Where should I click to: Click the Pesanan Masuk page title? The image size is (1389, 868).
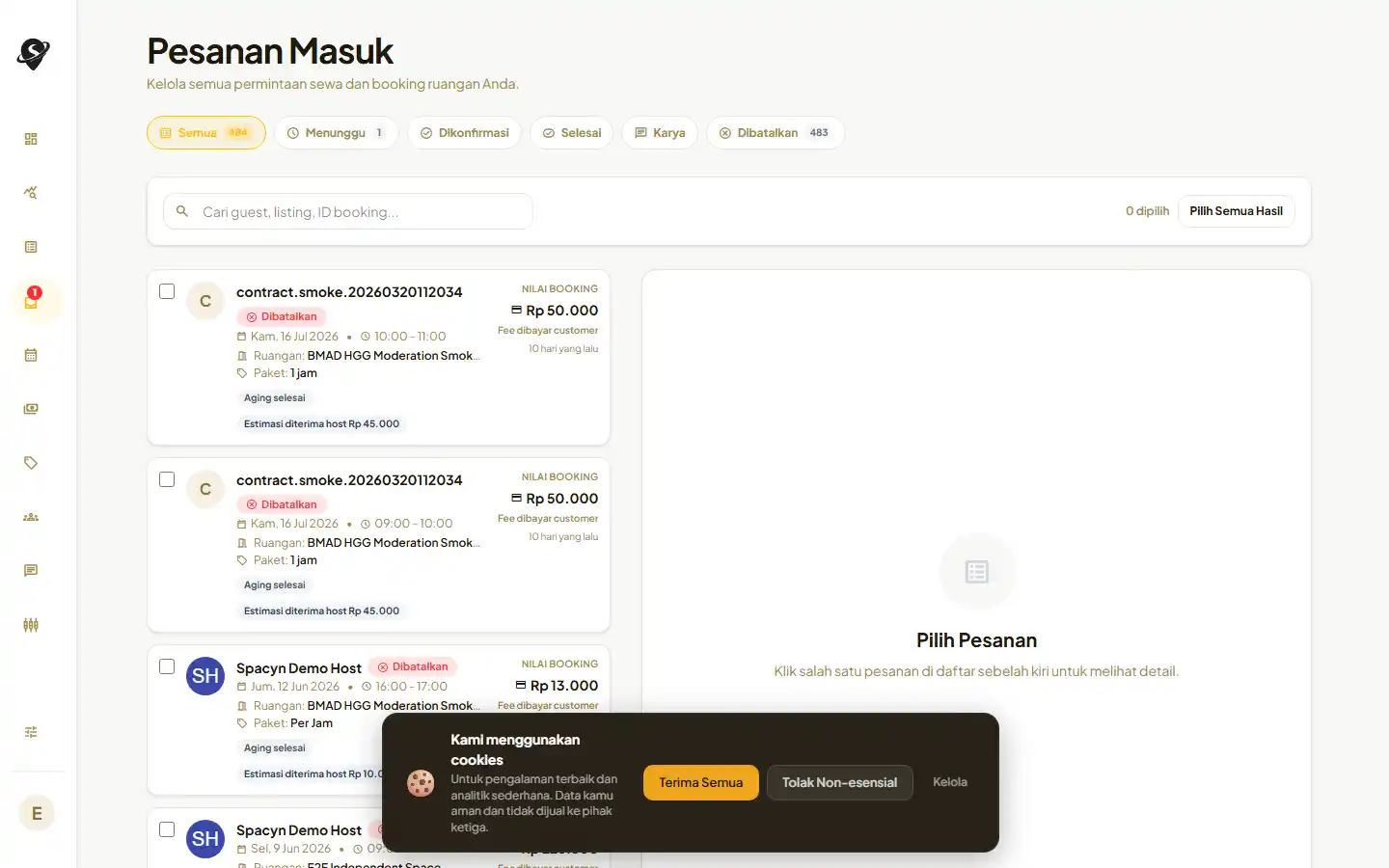pyautogui.click(x=270, y=51)
